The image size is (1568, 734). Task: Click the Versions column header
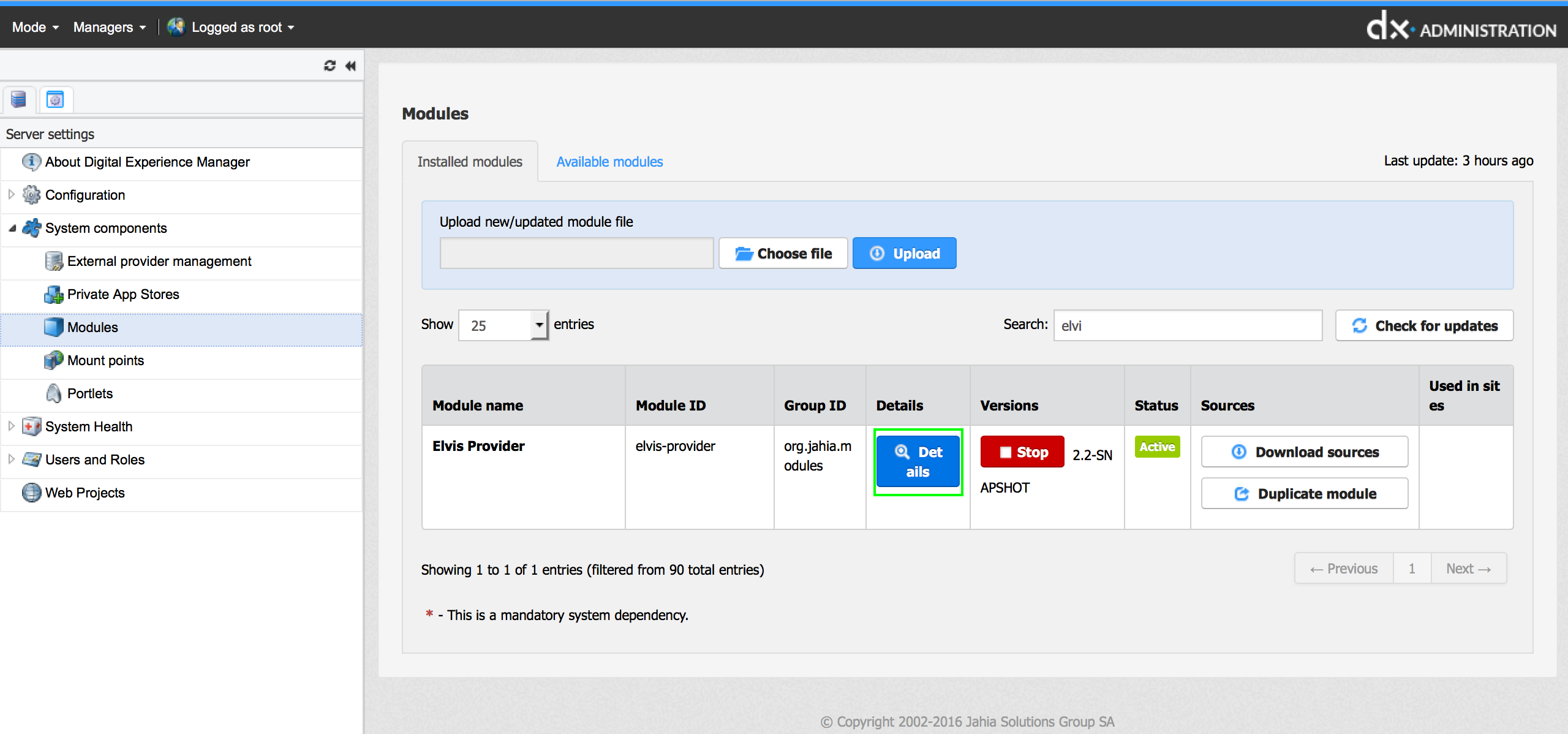[x=1047, y=396]
